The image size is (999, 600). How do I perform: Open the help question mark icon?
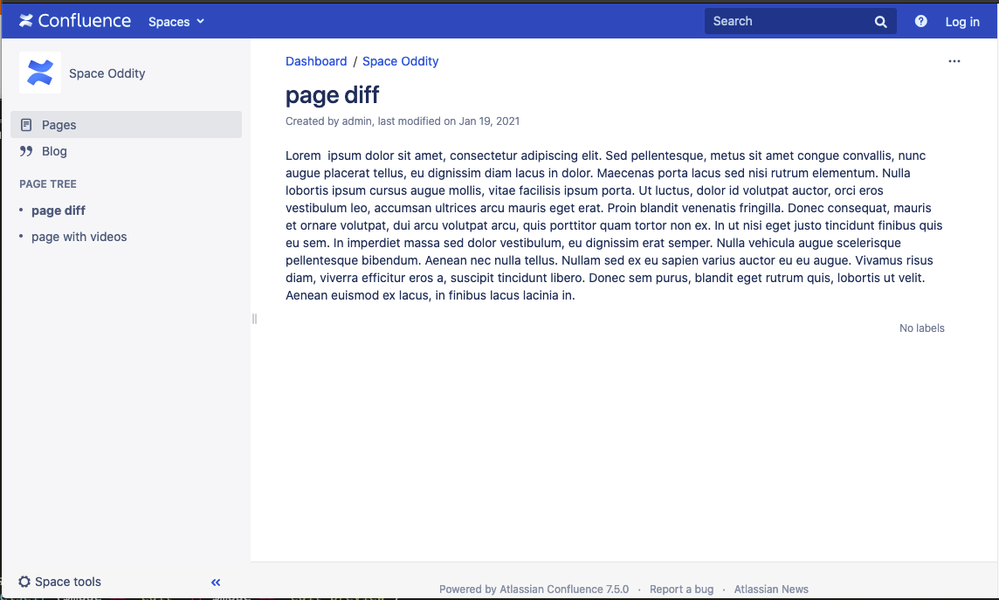point(921,21)
